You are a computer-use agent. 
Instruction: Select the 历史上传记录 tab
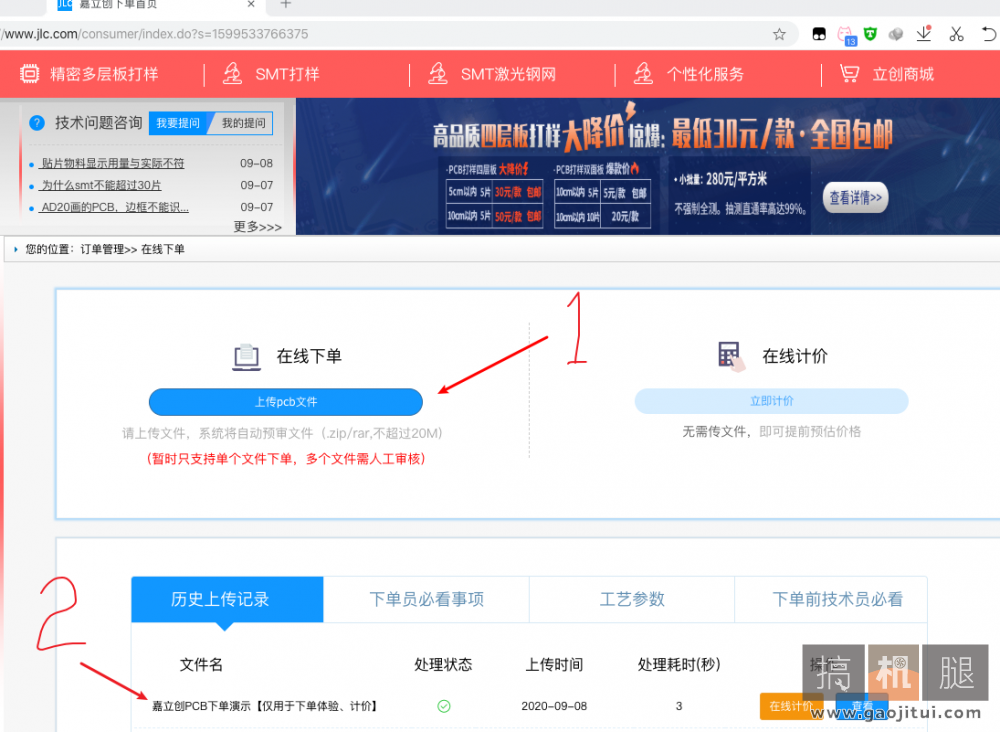tap(227, 599)
